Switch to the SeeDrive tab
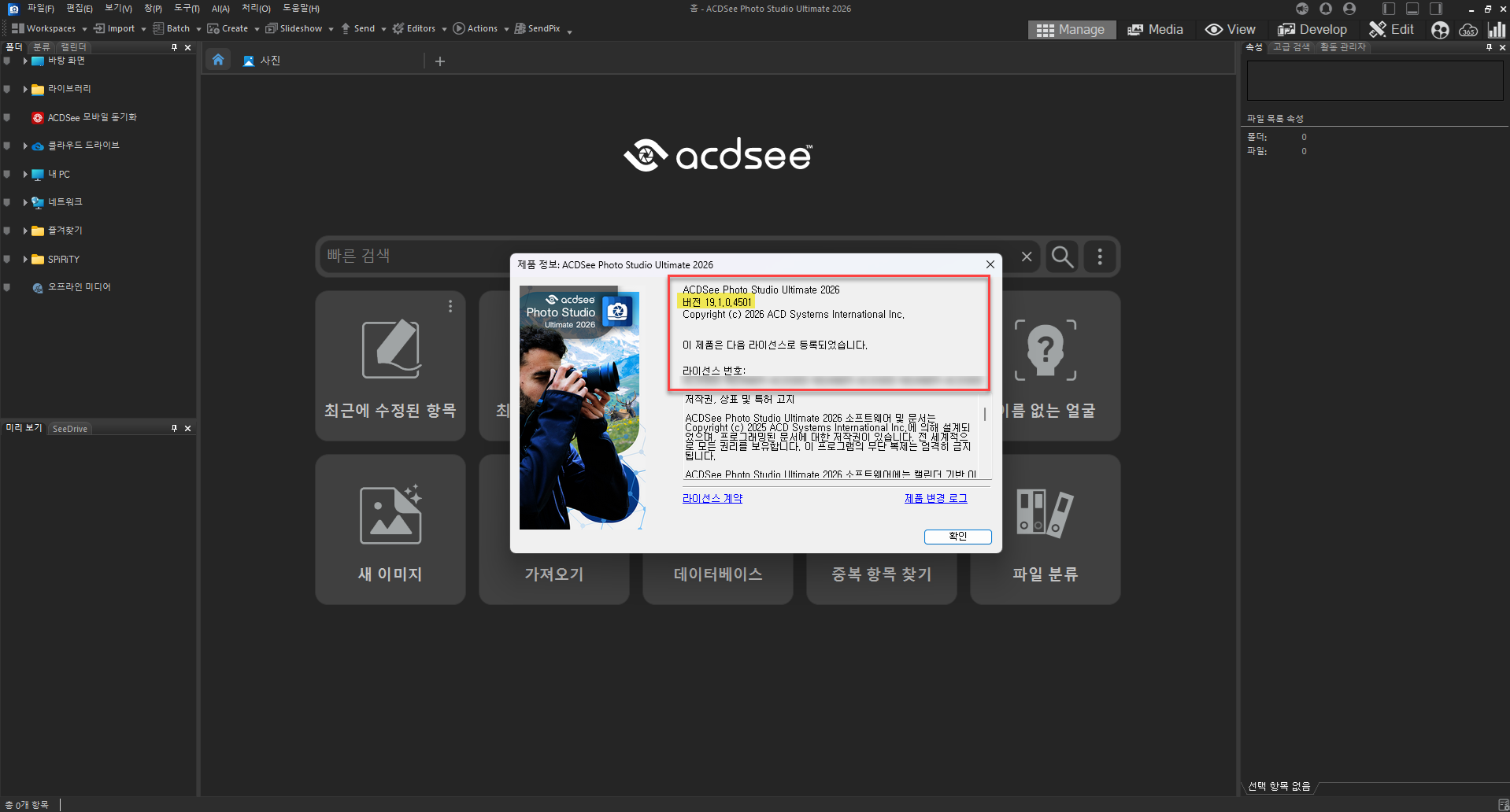 [x=70, y=429]
